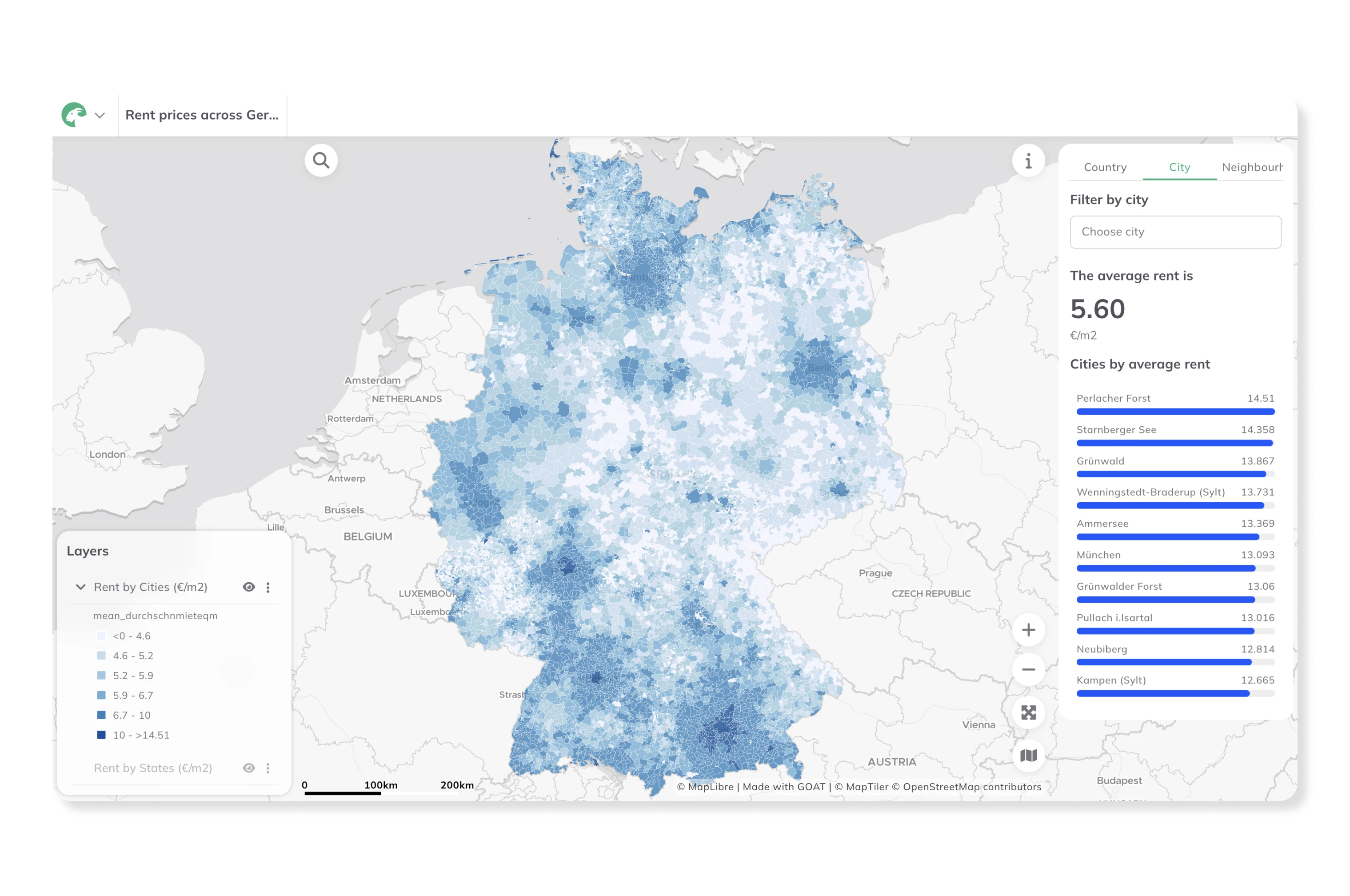Screen dimensions: 1350x896
Task: Open the map info button
Action: (1028, 161)
